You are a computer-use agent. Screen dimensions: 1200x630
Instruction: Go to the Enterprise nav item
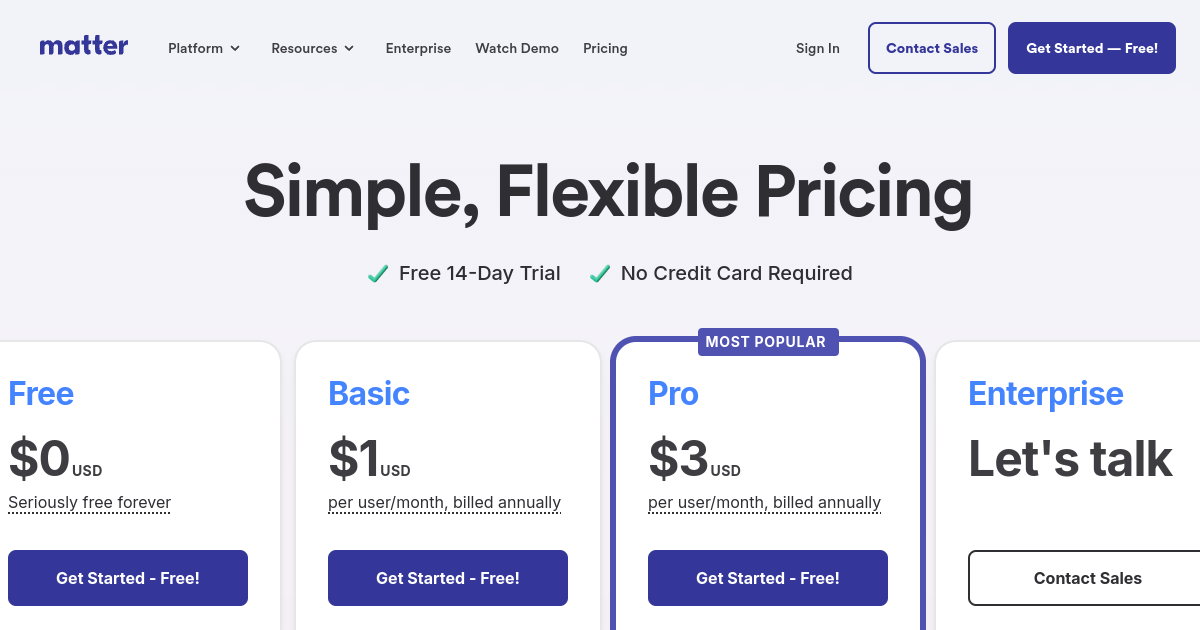(418, 48)
